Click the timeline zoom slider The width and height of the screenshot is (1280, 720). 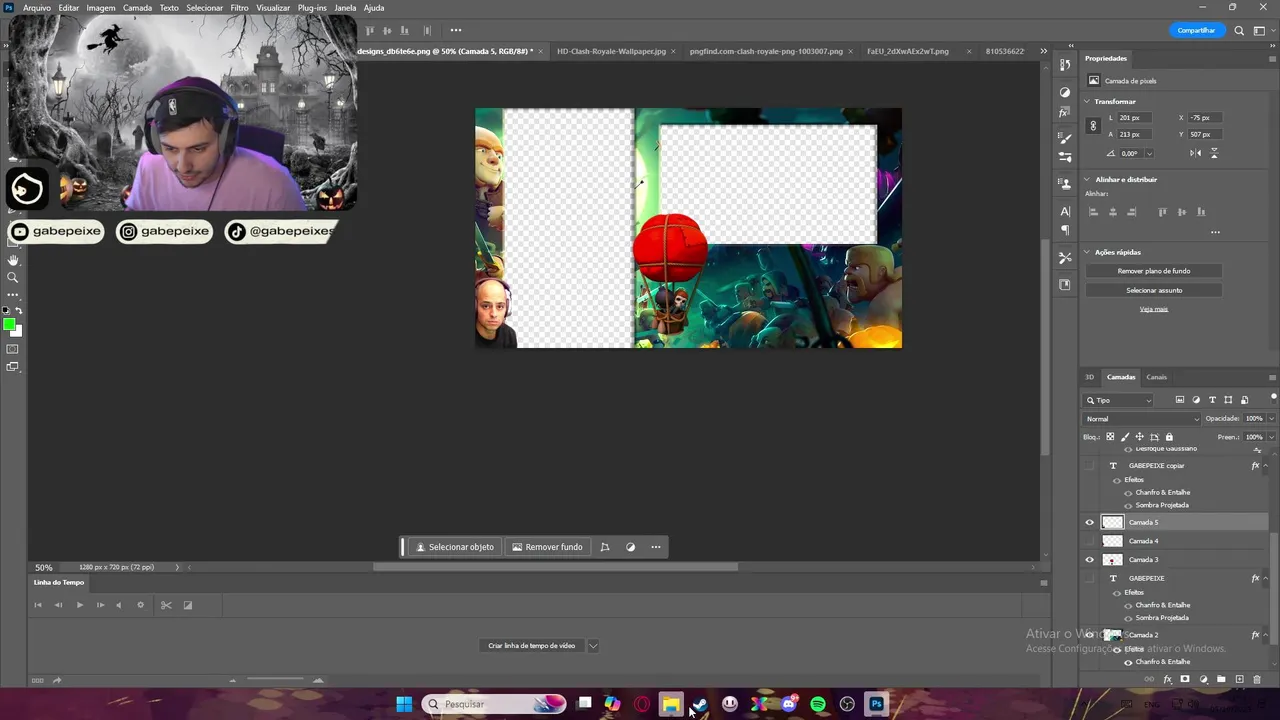276,681
